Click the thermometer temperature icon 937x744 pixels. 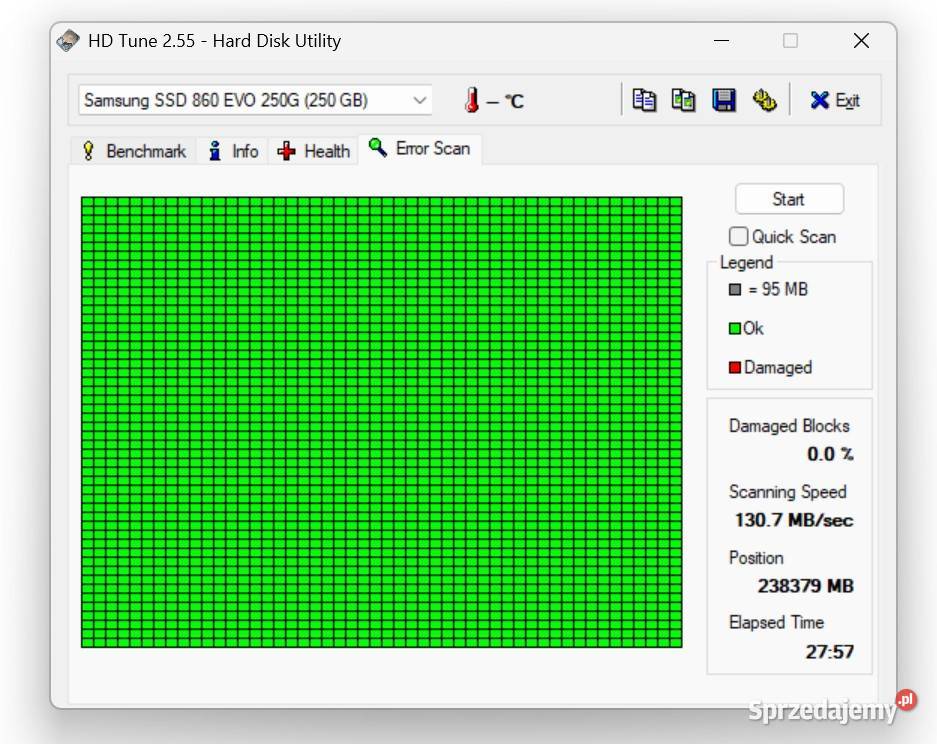pyautogui.click(x=471, y=100)
